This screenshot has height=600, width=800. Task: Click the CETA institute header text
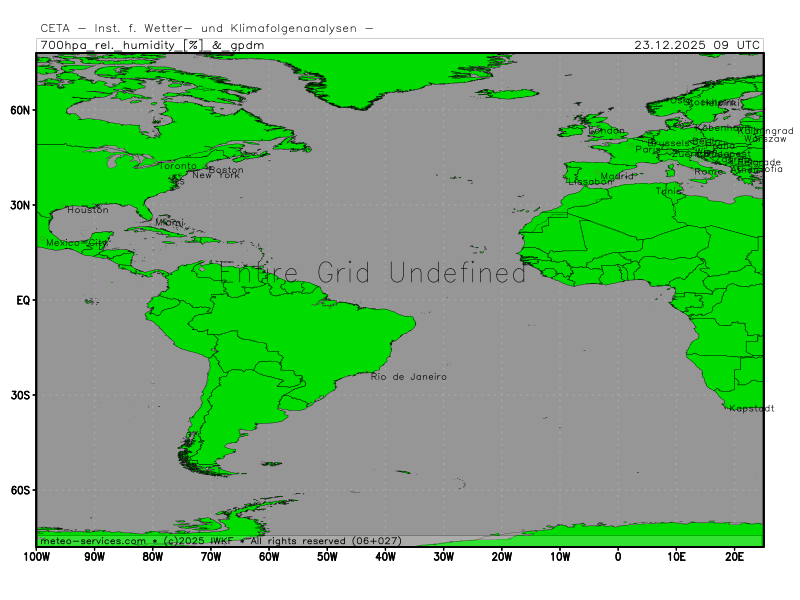tap(206, 28)
